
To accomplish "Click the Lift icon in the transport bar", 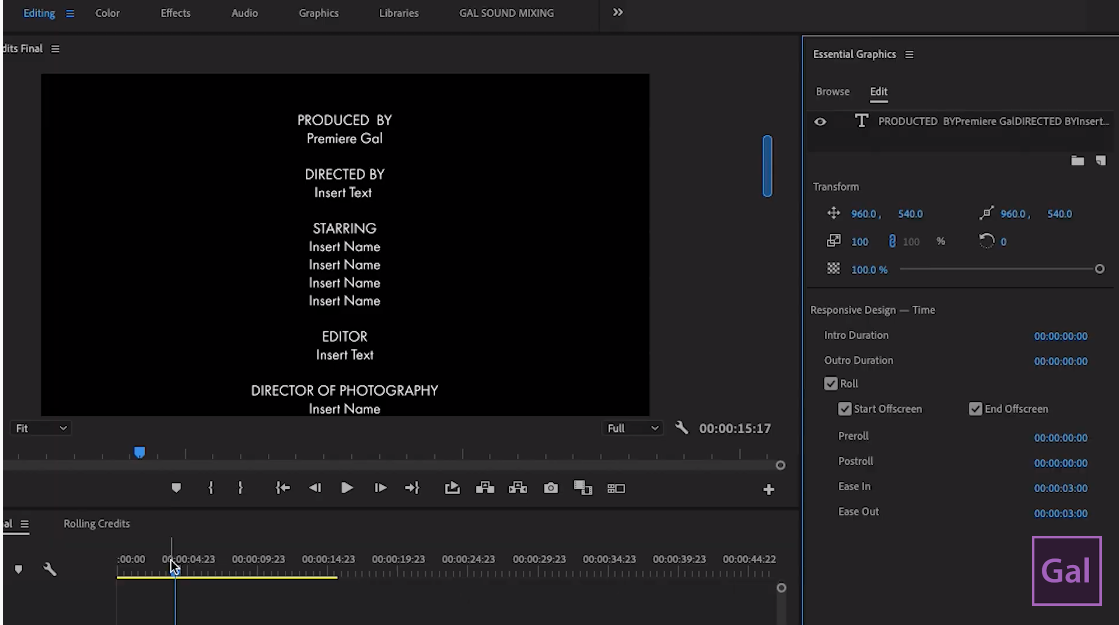I will 485,487.
